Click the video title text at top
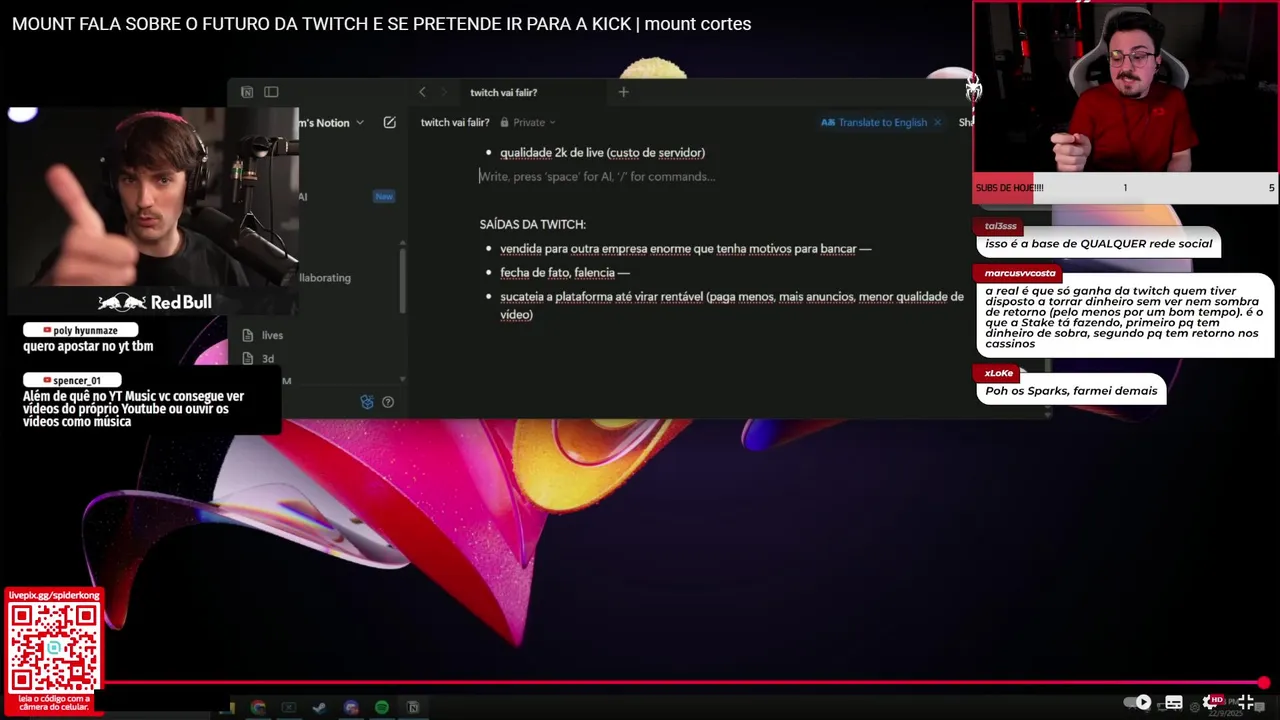Viewport: 1280px width, 720px height. coord(381,24)
